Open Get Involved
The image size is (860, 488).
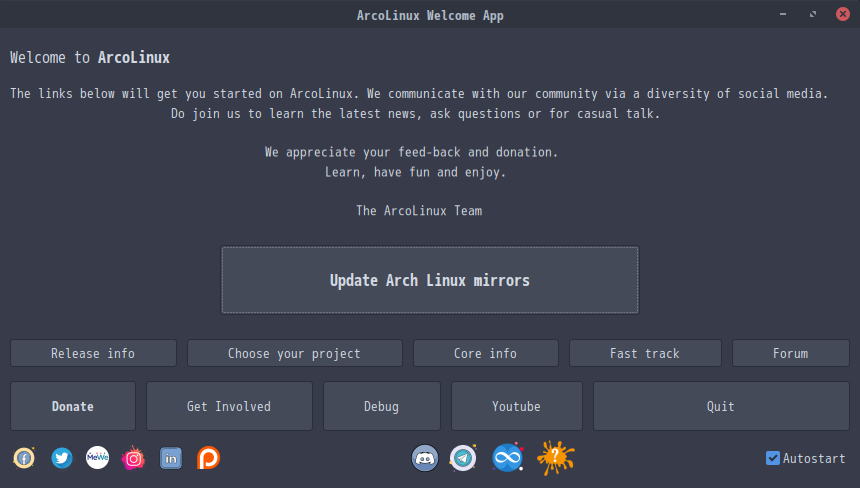tap(229, 406)
